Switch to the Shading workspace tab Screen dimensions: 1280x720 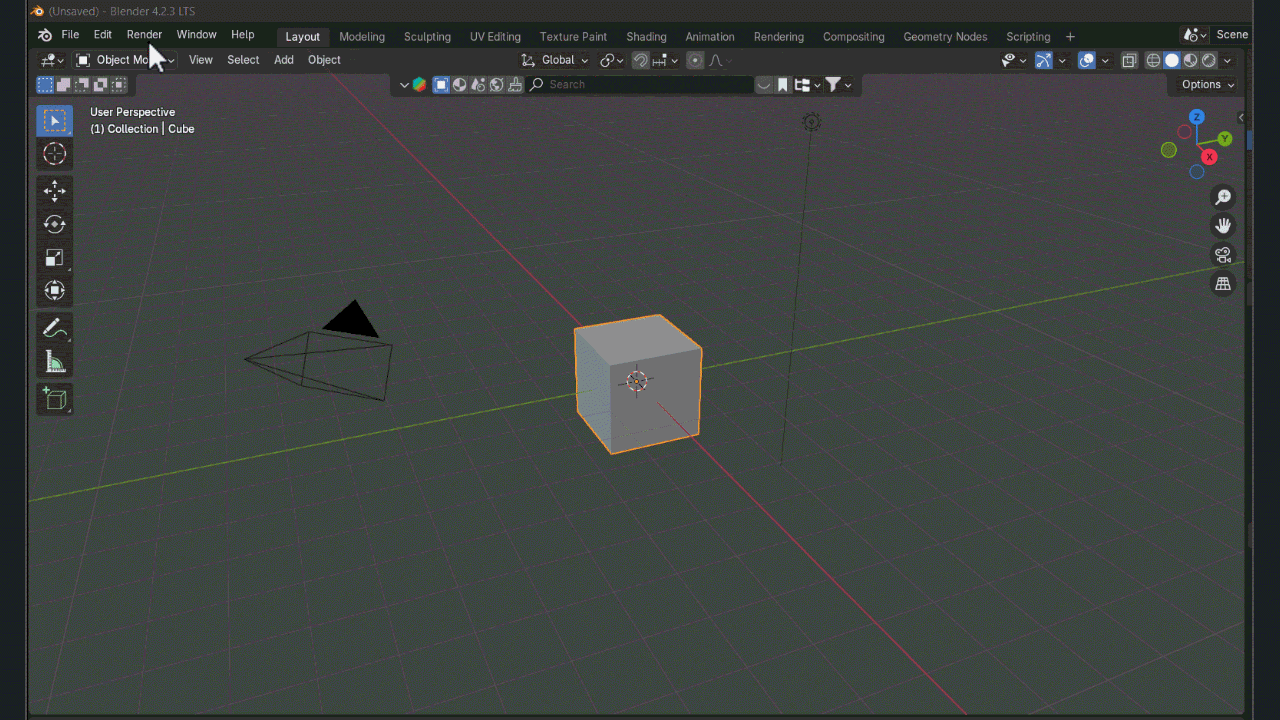[x=646, y=36]
